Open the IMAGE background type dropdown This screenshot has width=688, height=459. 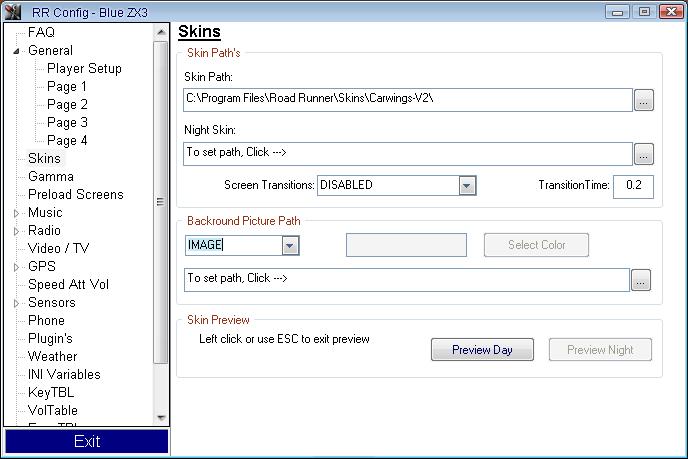coord(290,246)
